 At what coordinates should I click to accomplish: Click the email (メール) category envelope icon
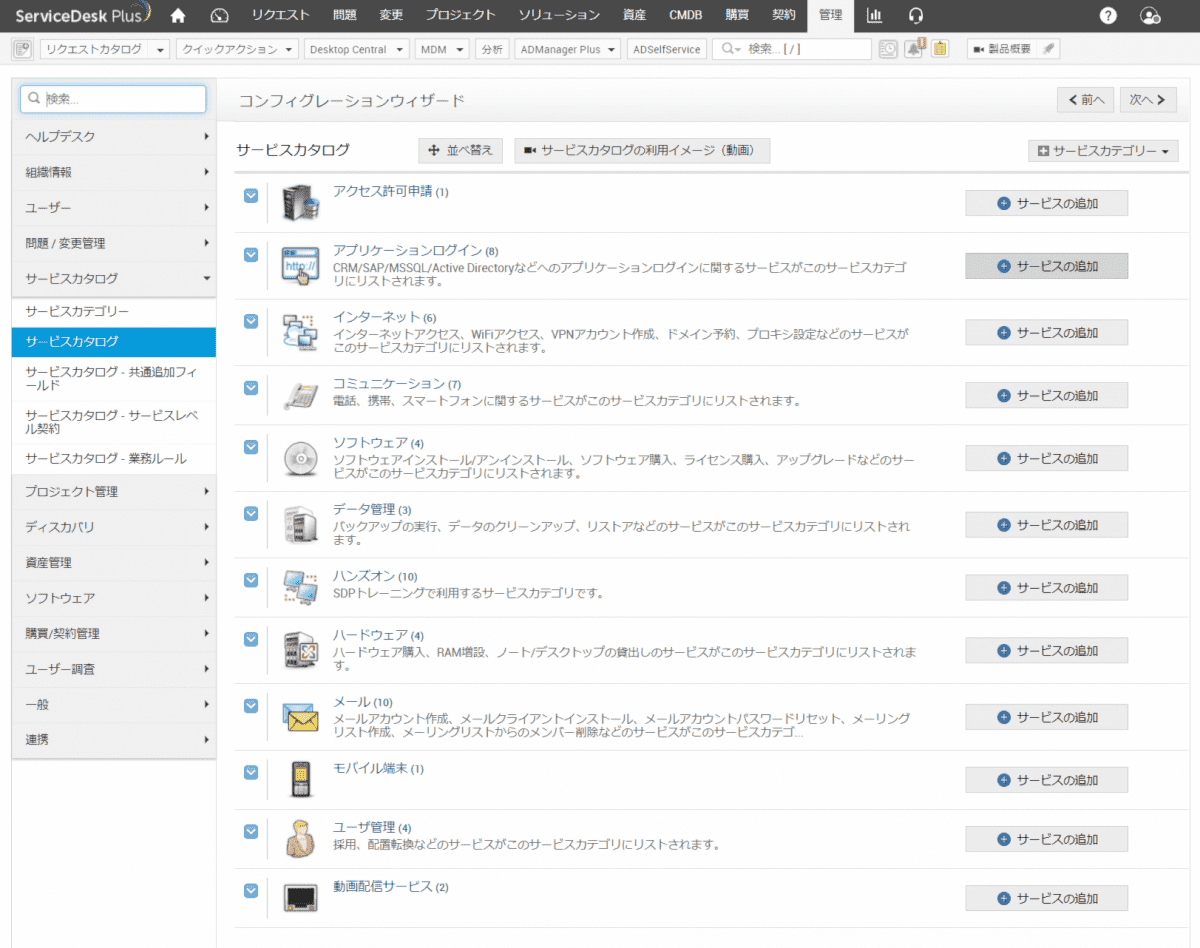click(x=300, y=717)
